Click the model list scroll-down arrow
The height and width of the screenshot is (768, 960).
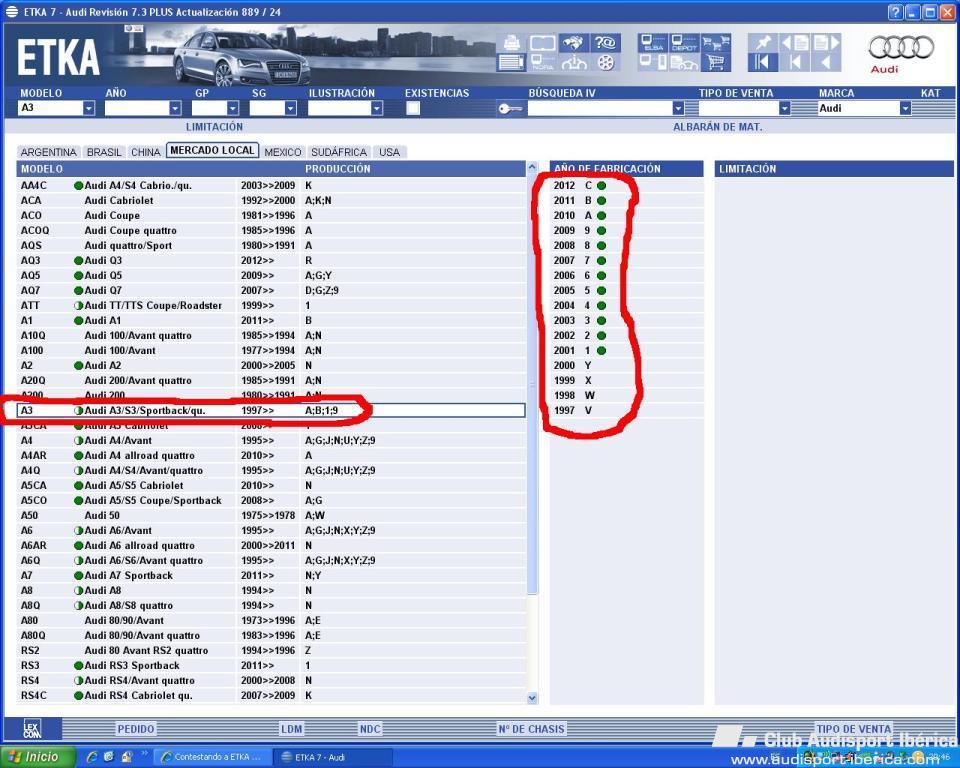click(532, 698)
